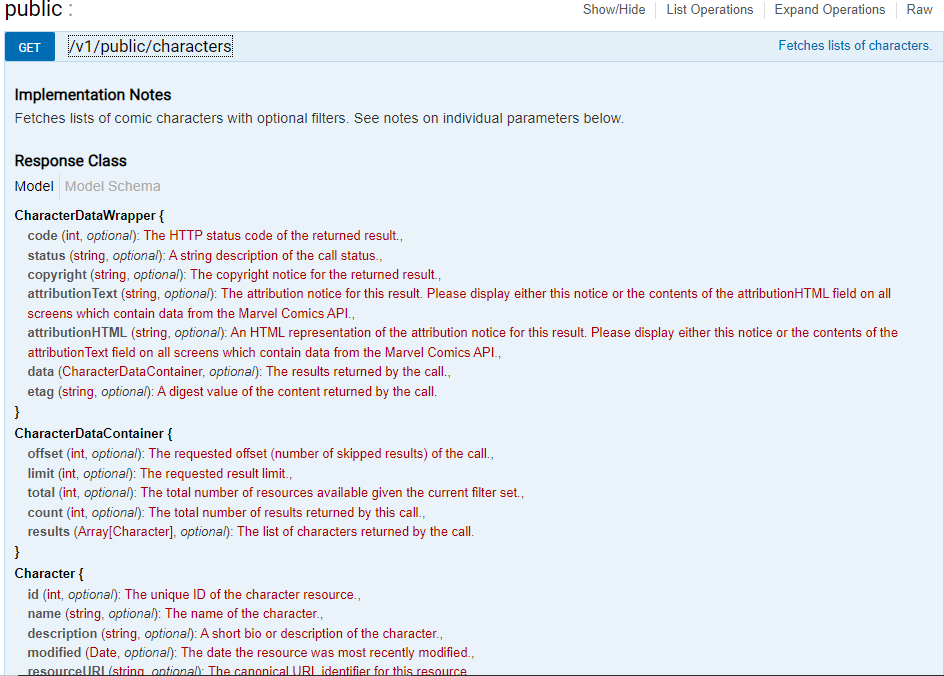
Task: Click the blue GET method badge
Action: pos(30,47)
